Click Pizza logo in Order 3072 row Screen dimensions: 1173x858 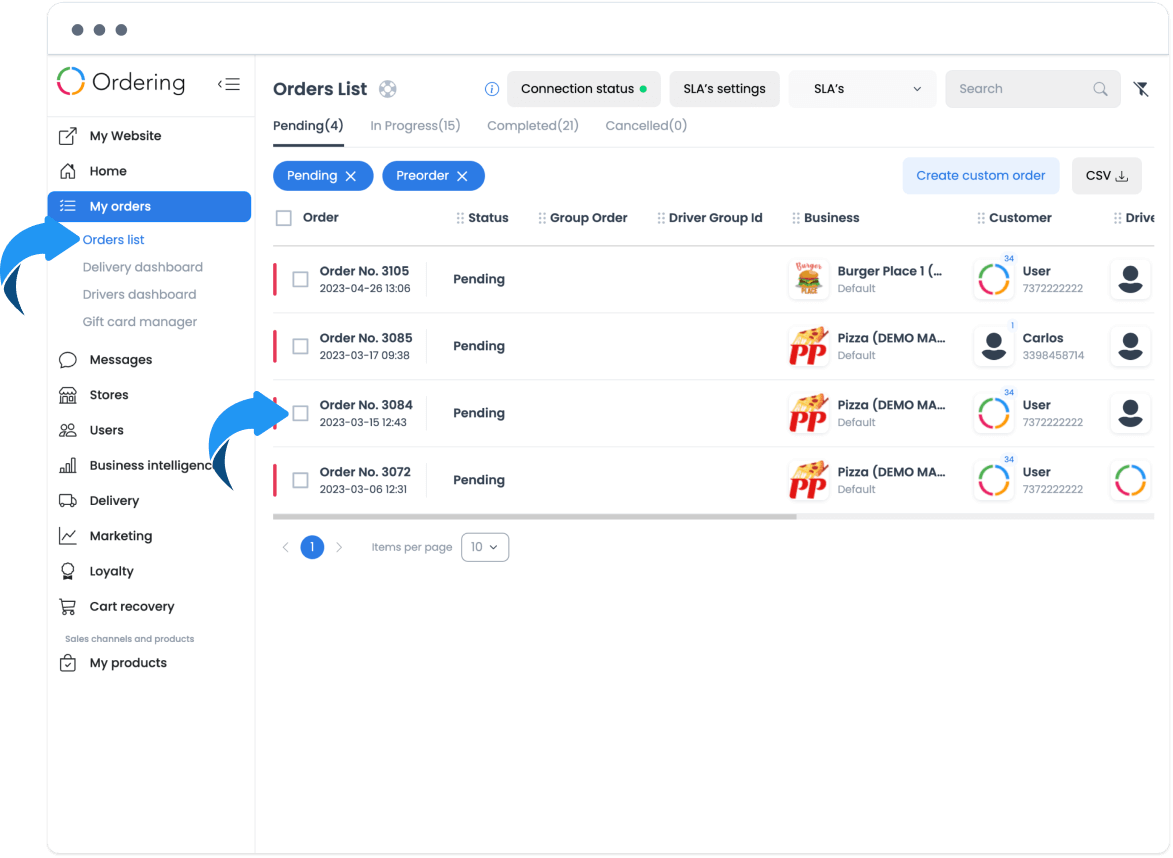pos(809,480)
